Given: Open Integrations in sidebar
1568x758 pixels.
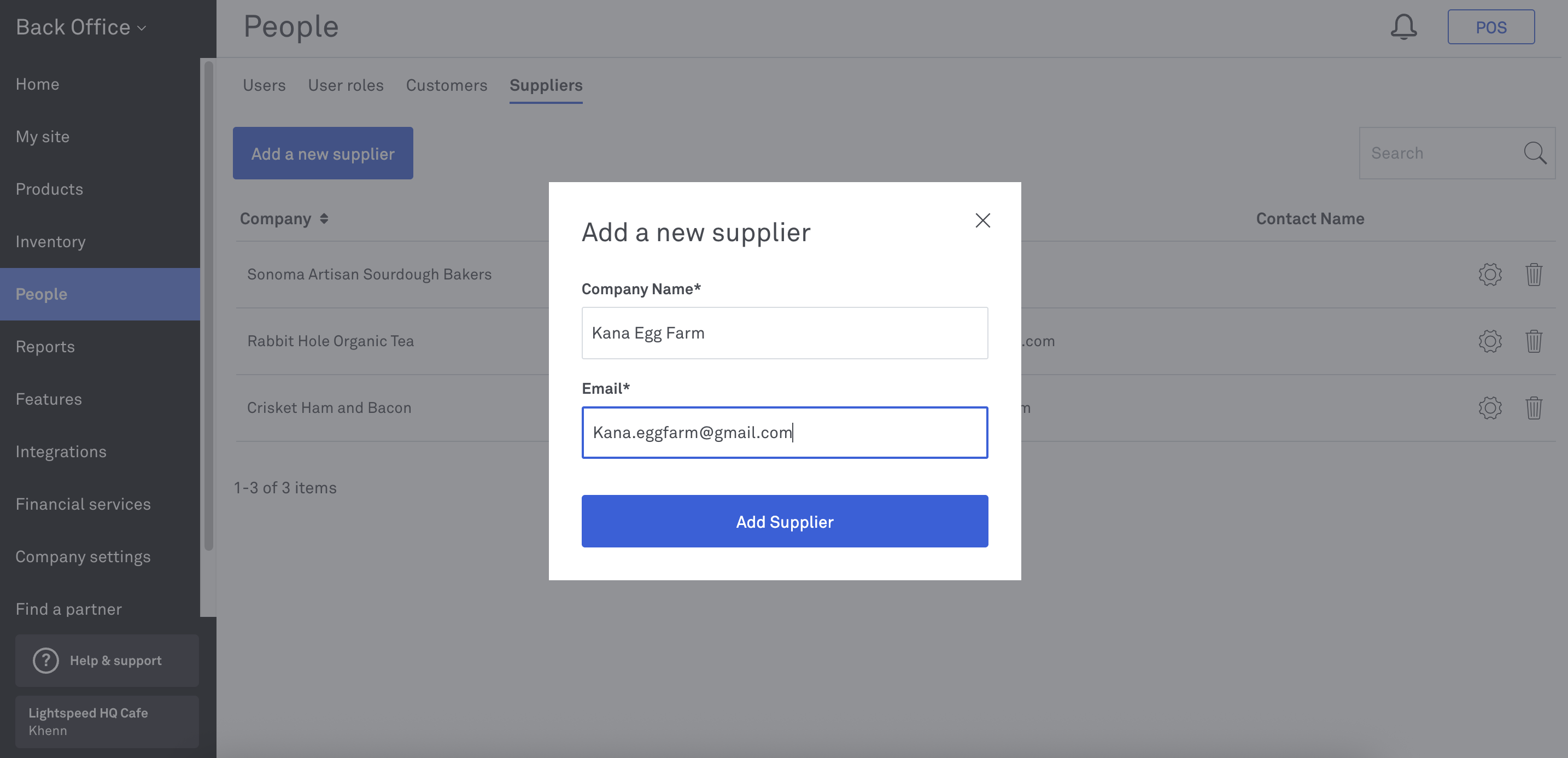Looking at the screenshot, I should (x=100, y=452).
